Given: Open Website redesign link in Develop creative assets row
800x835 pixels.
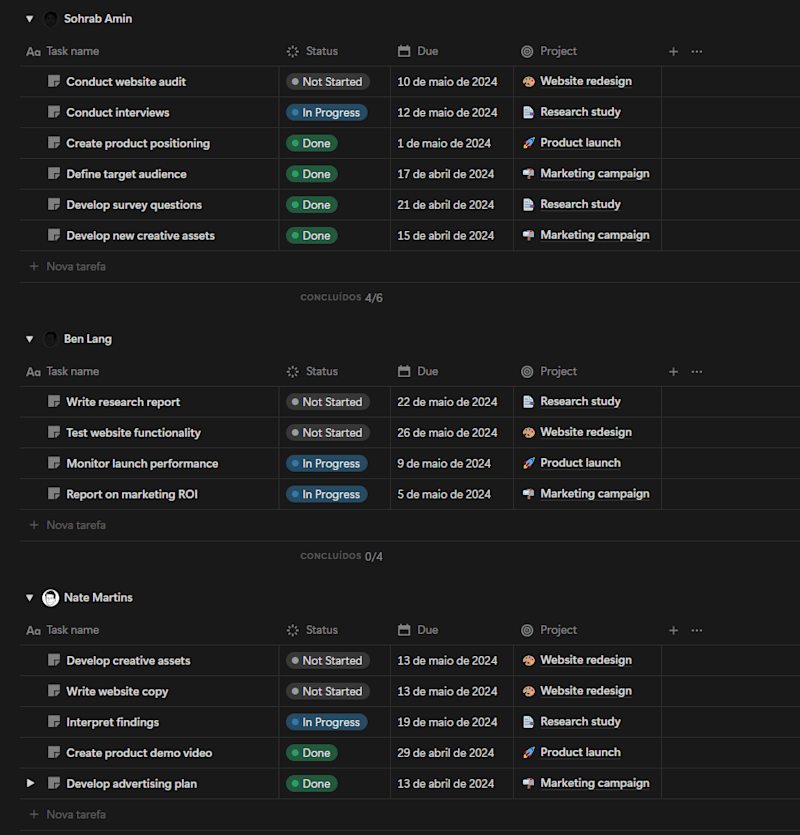Looking at the screenshot, I should tap(586, 660).
